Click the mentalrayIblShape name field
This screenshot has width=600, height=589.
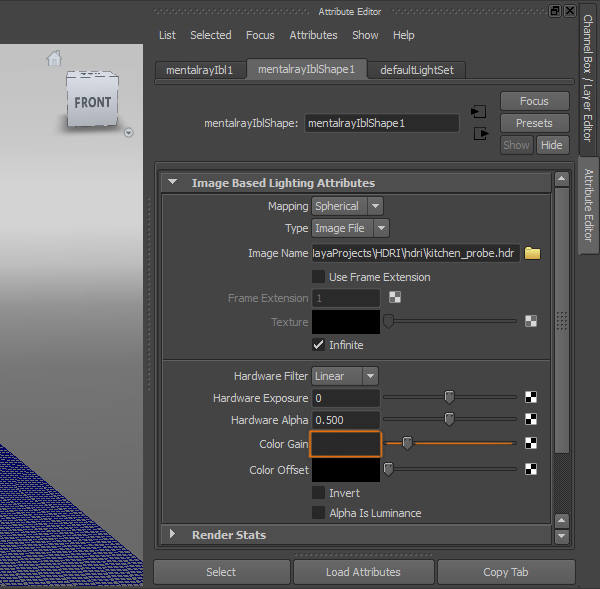pyautogui.click(x=381, y=124)
